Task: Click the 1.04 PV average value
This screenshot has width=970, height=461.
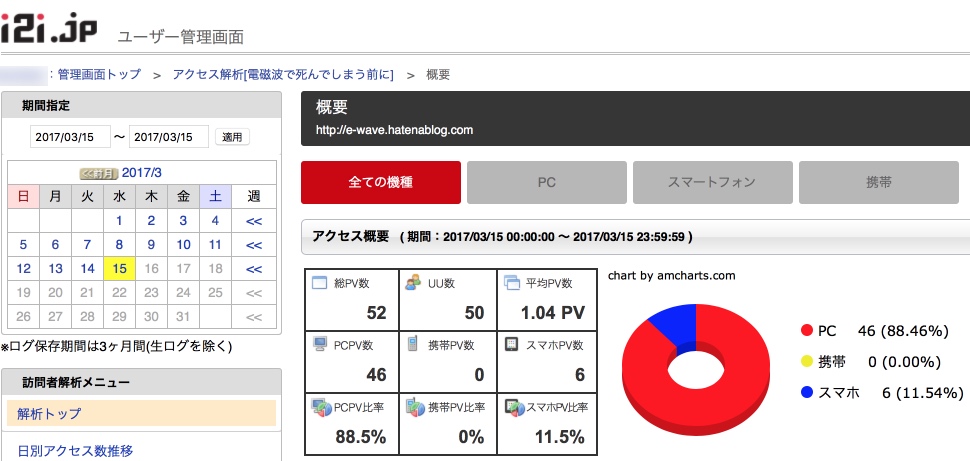Action: (x=552, y=313)
